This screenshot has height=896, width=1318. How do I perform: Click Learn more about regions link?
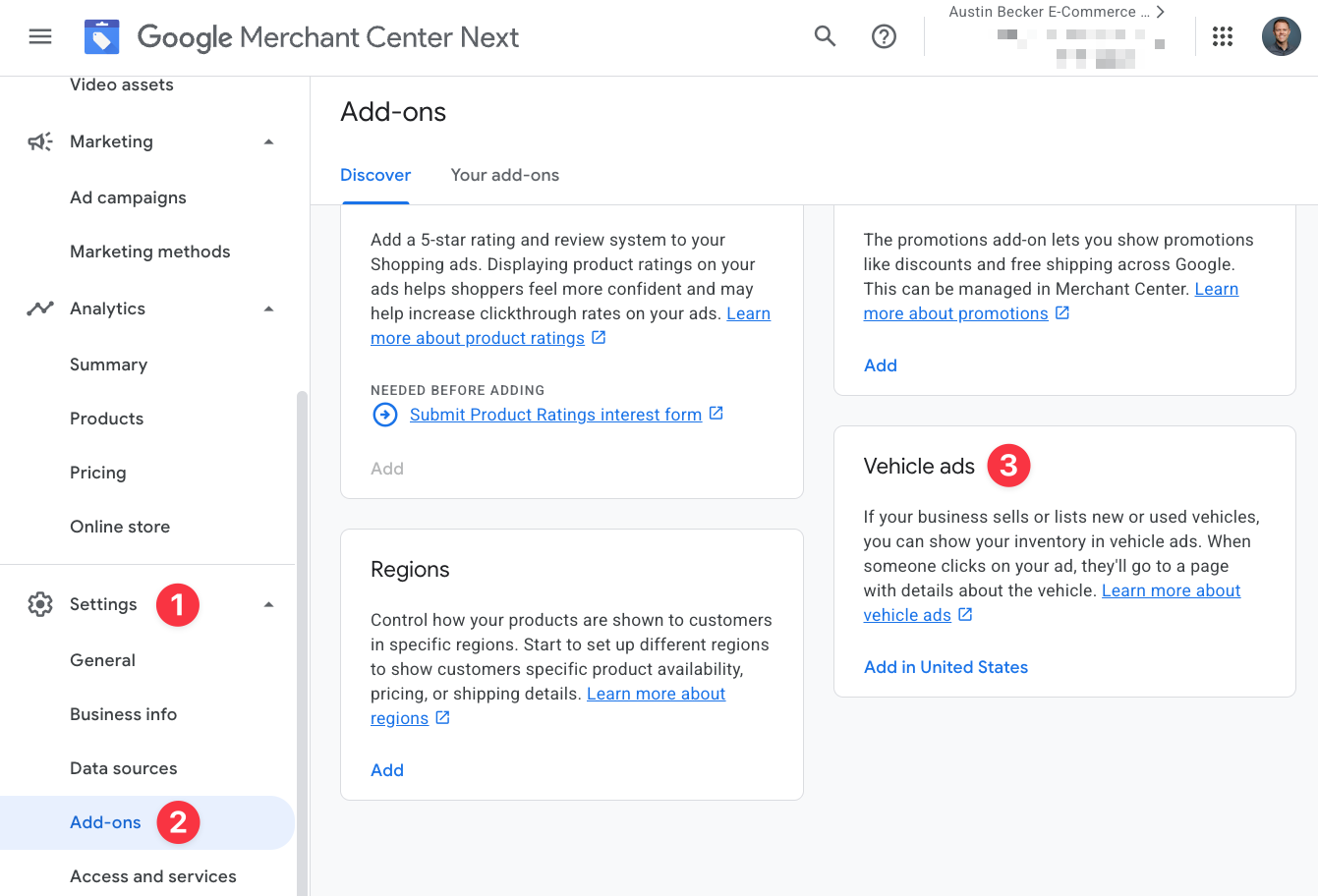click(656, 694)
